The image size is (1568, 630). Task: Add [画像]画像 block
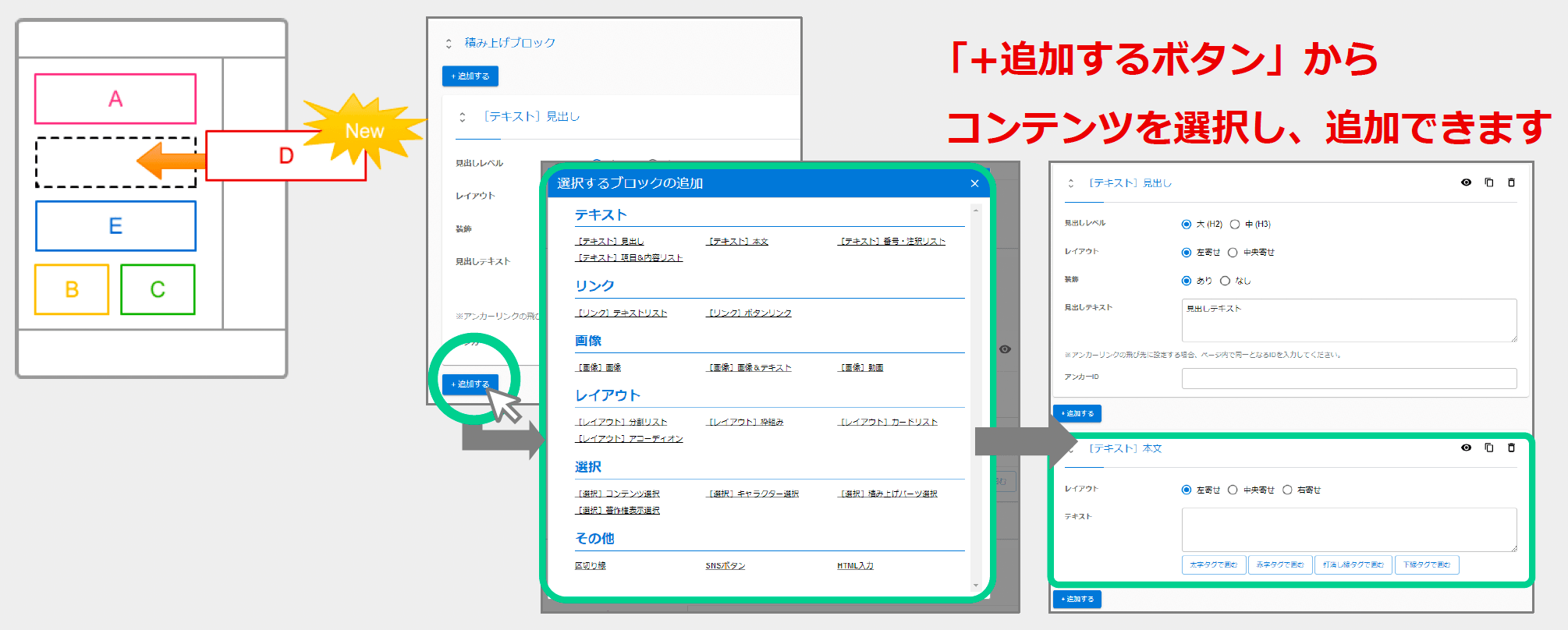click(x=598, y=368)
